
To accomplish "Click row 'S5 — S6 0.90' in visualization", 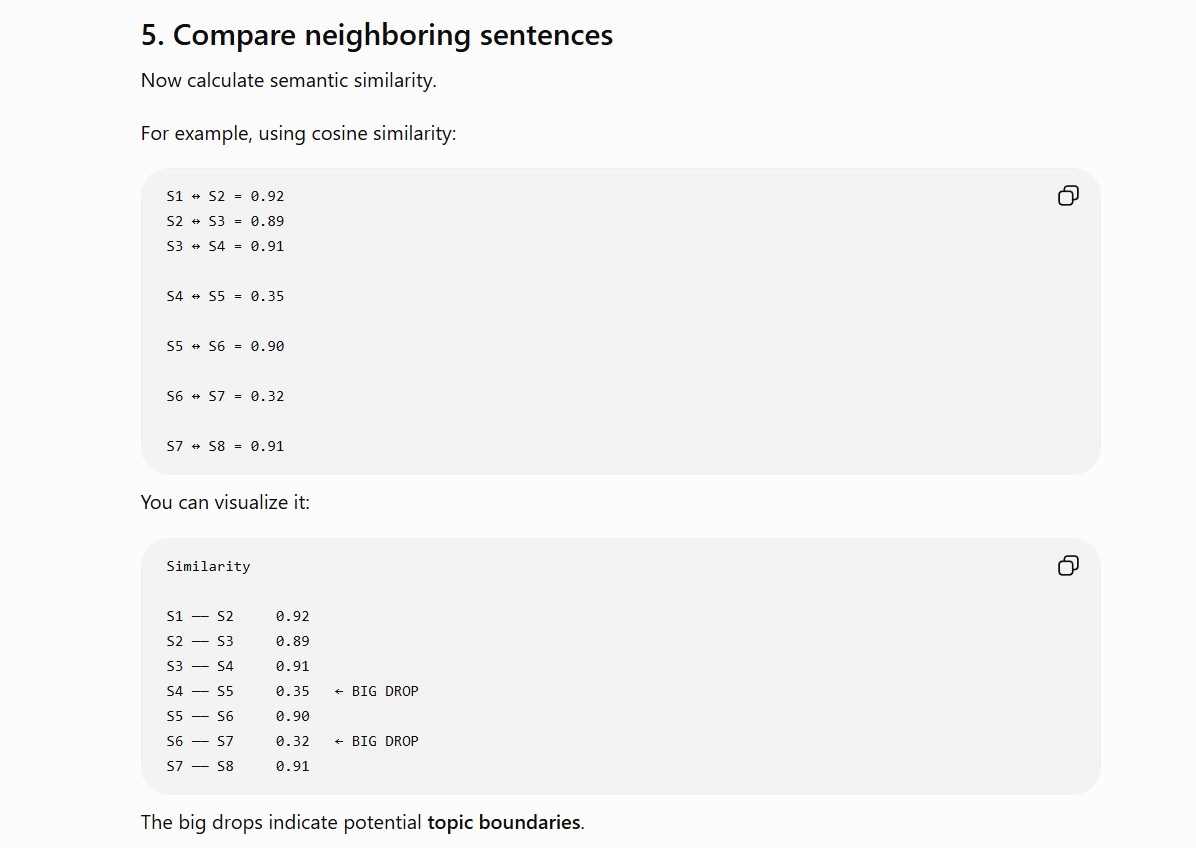I will click(x=238, y=716).
